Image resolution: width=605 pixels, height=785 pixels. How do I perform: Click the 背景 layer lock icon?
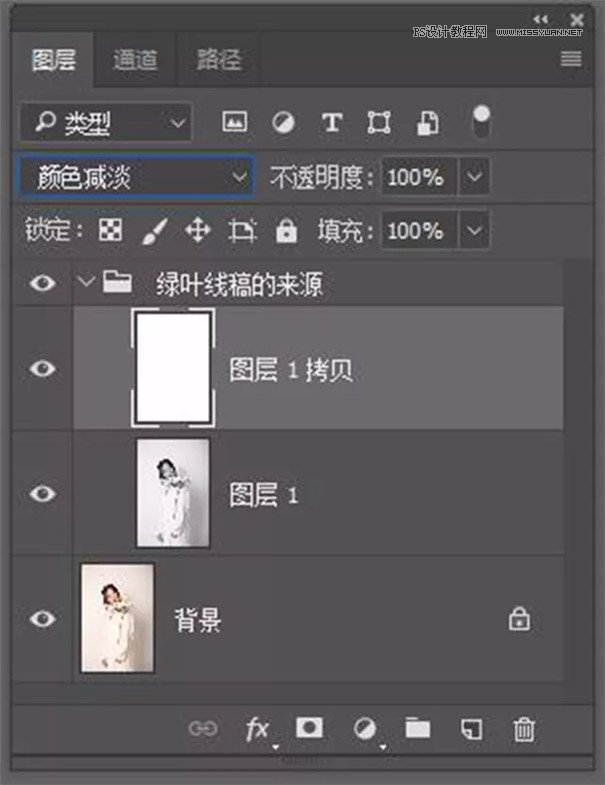[519, 619]
